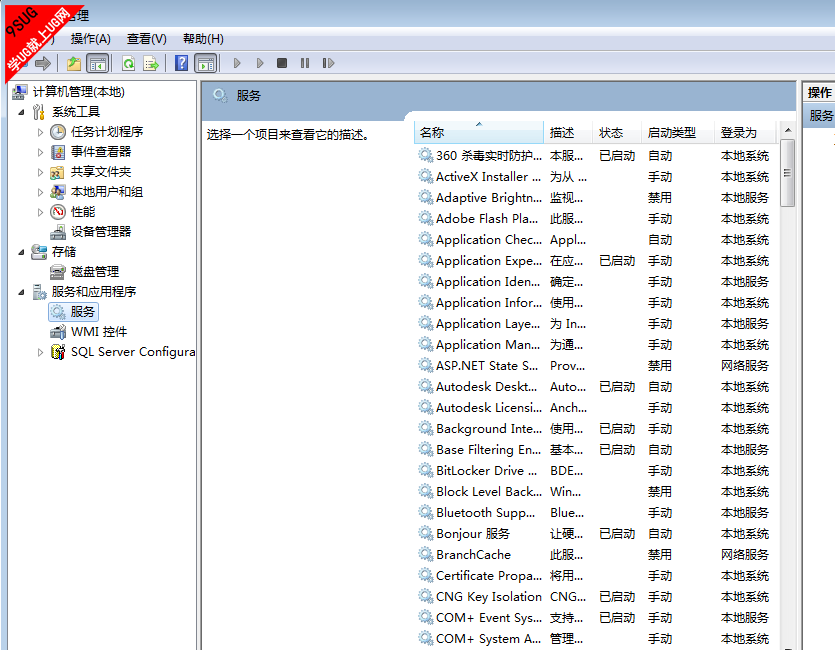Select the Adaptive Brightness service
This screenshot has height=650, width=835.
[x=596, y=198]
